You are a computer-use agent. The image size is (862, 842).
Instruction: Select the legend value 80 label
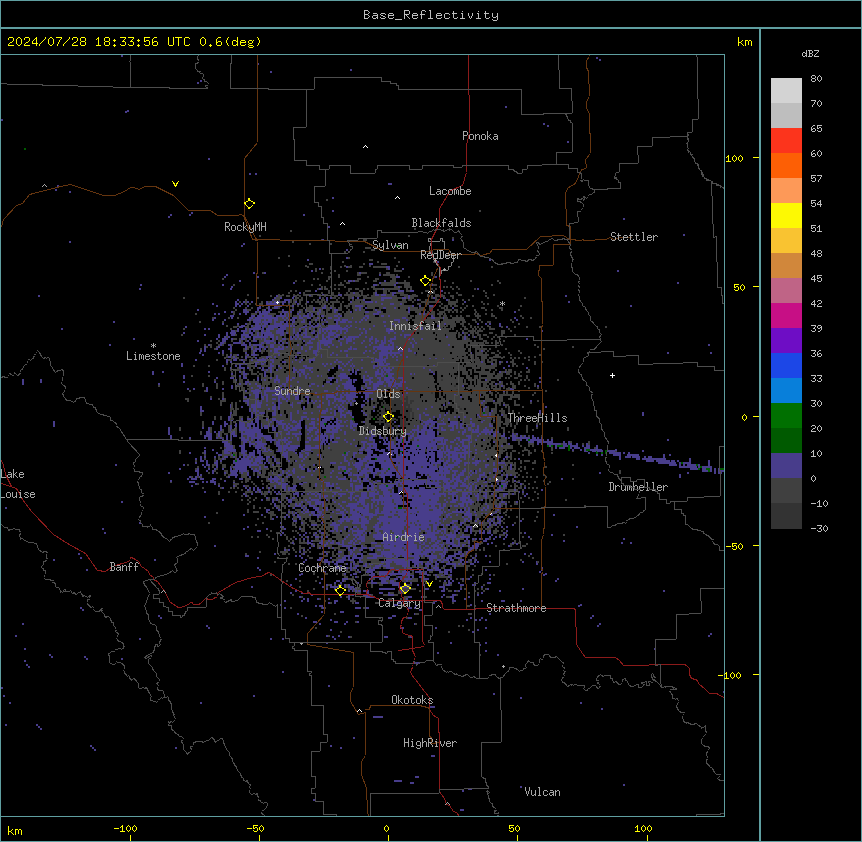click(816, 79)
